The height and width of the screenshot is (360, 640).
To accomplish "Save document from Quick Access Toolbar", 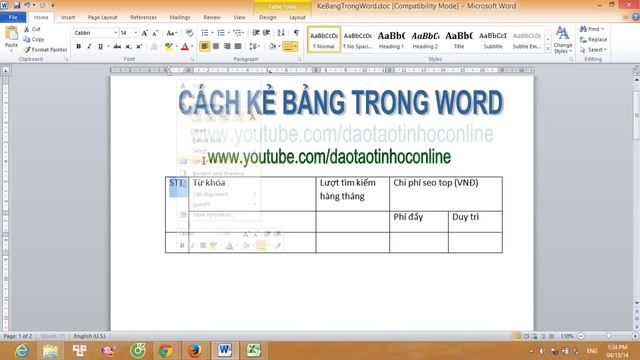I will click(17, 5).
